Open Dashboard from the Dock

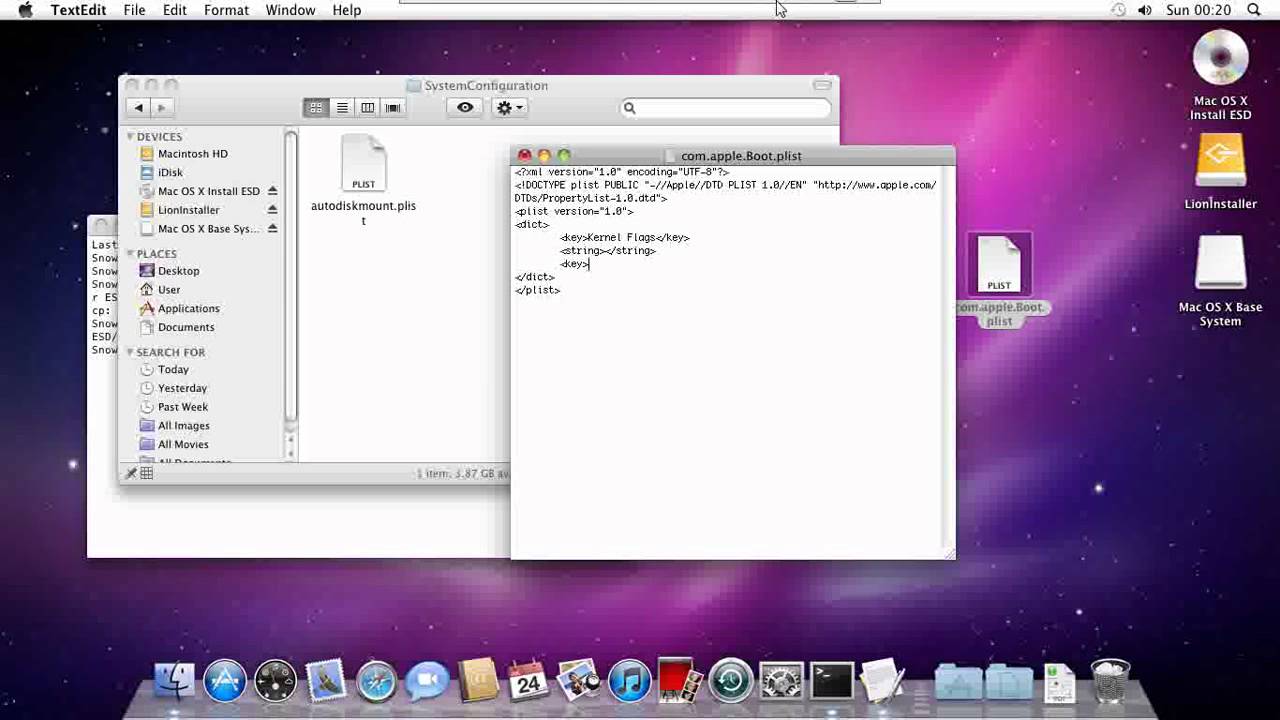275,682
